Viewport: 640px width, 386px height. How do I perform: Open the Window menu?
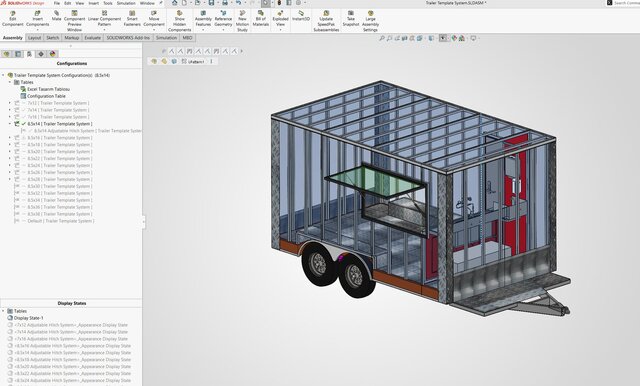point(147,3)
